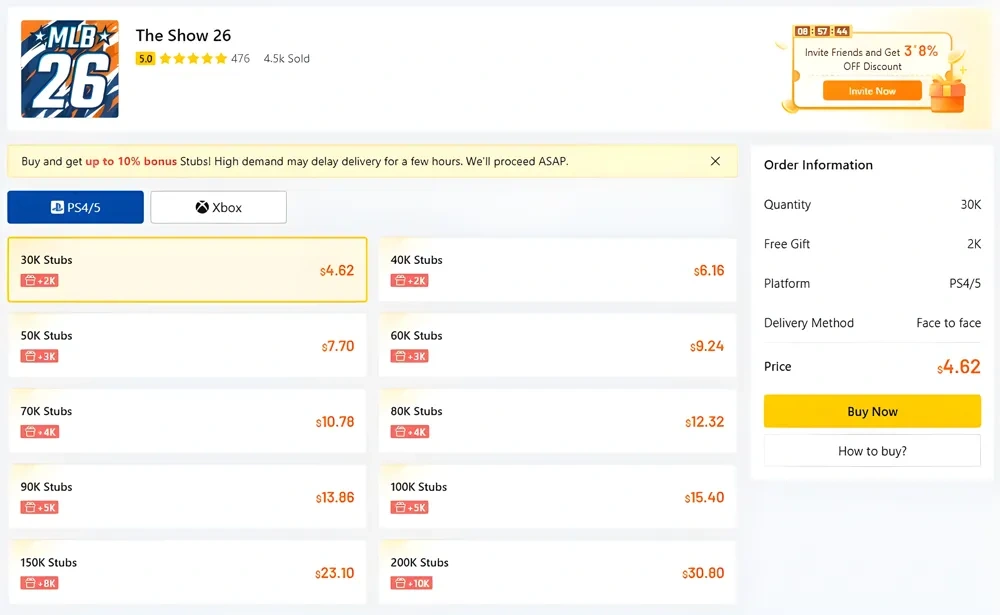Choose the 150K Stubs package
The image size is (1000, 615).
(188, 572)
